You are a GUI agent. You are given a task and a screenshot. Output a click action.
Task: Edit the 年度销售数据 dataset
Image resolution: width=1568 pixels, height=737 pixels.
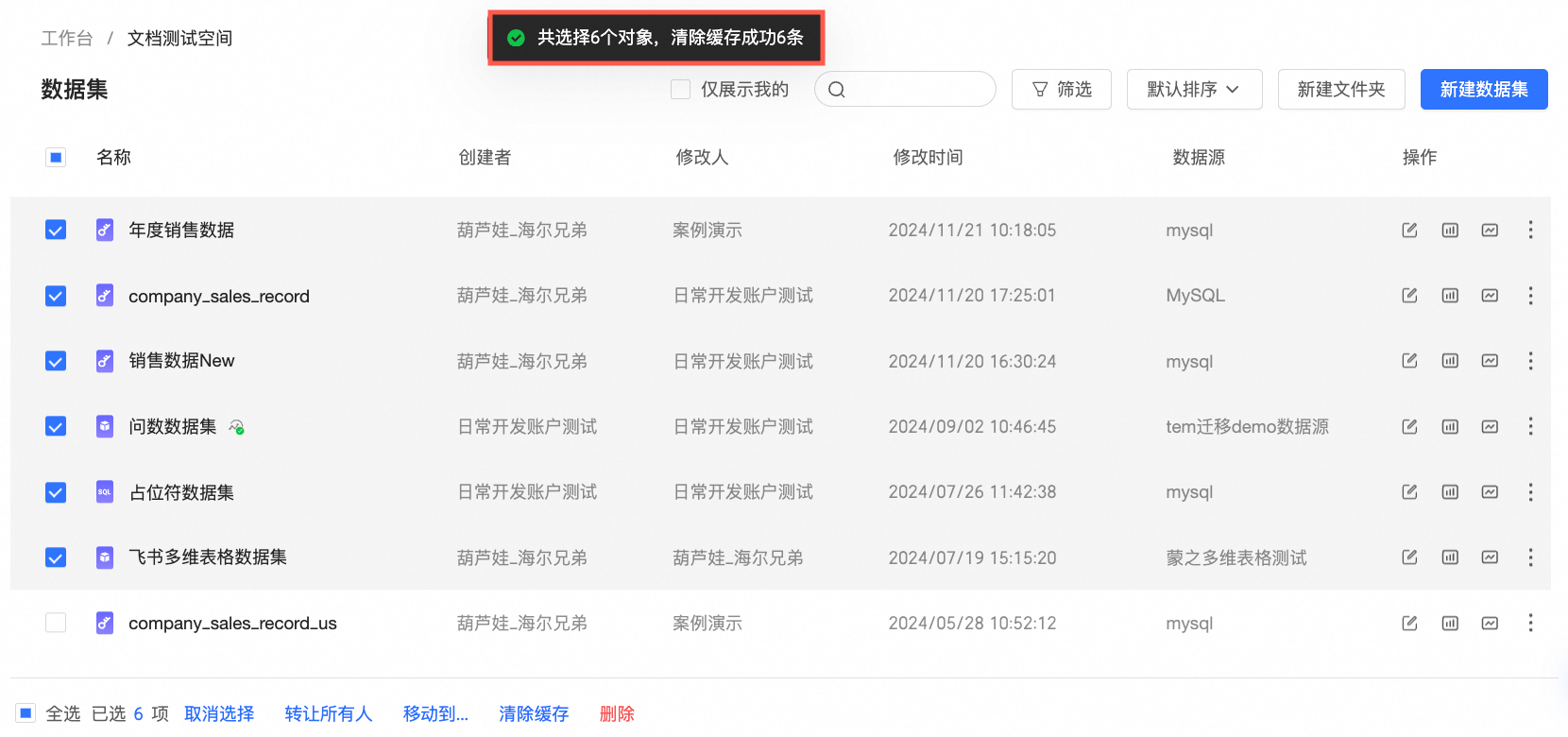(1409, 230)
